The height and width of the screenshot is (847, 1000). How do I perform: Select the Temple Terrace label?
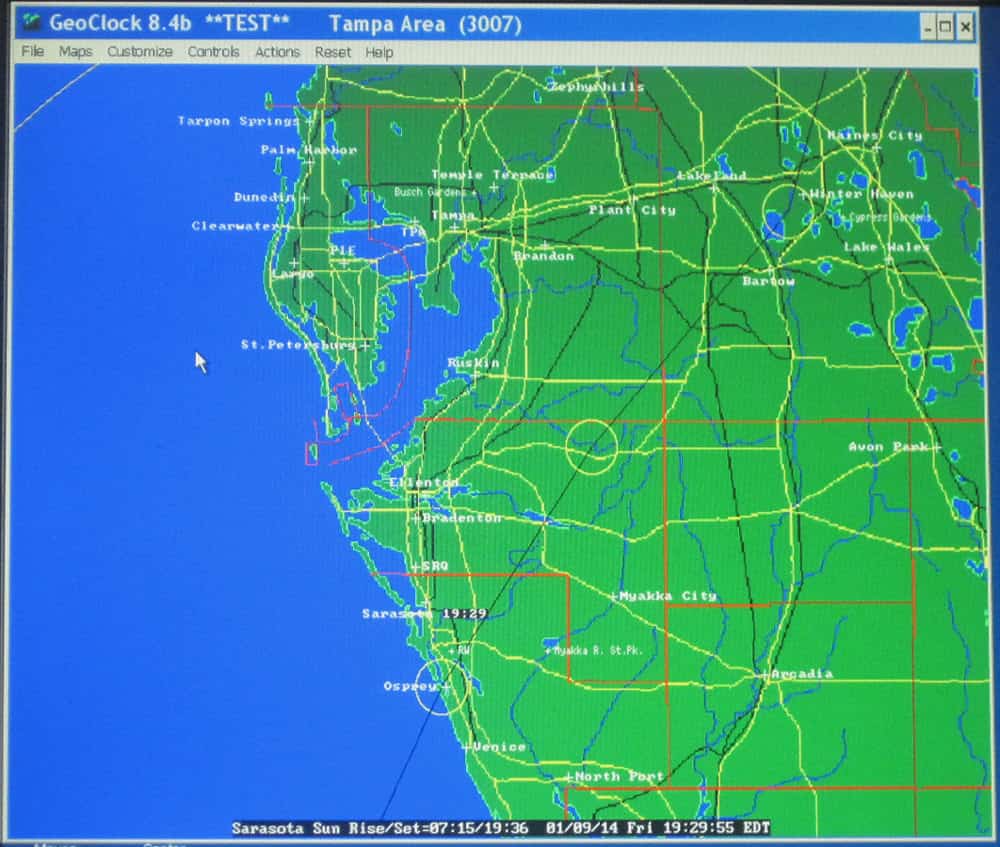(x=492, y=175)
